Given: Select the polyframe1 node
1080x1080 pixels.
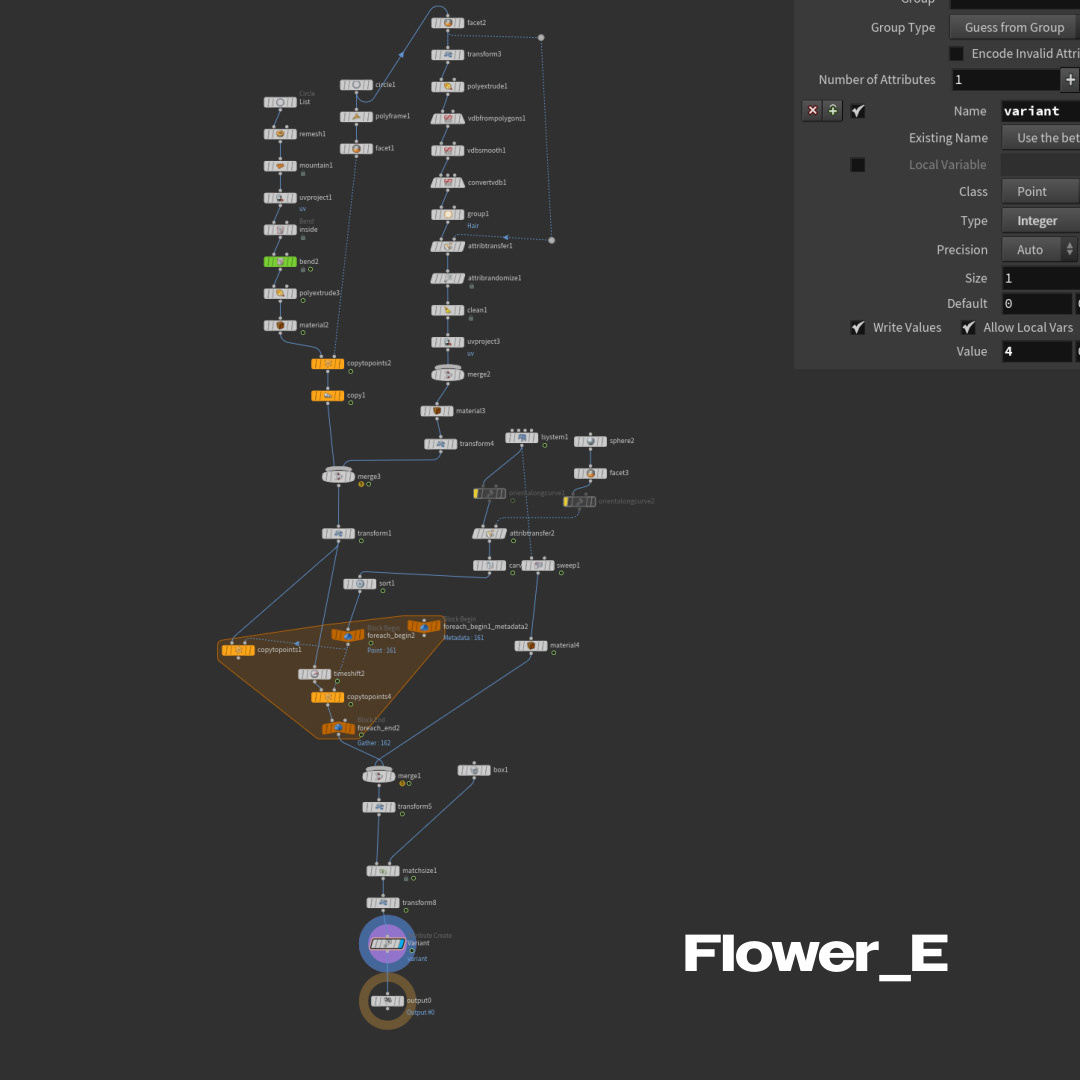Looking at the screenshot, I should pyautogui.click(x=356, y=116).
